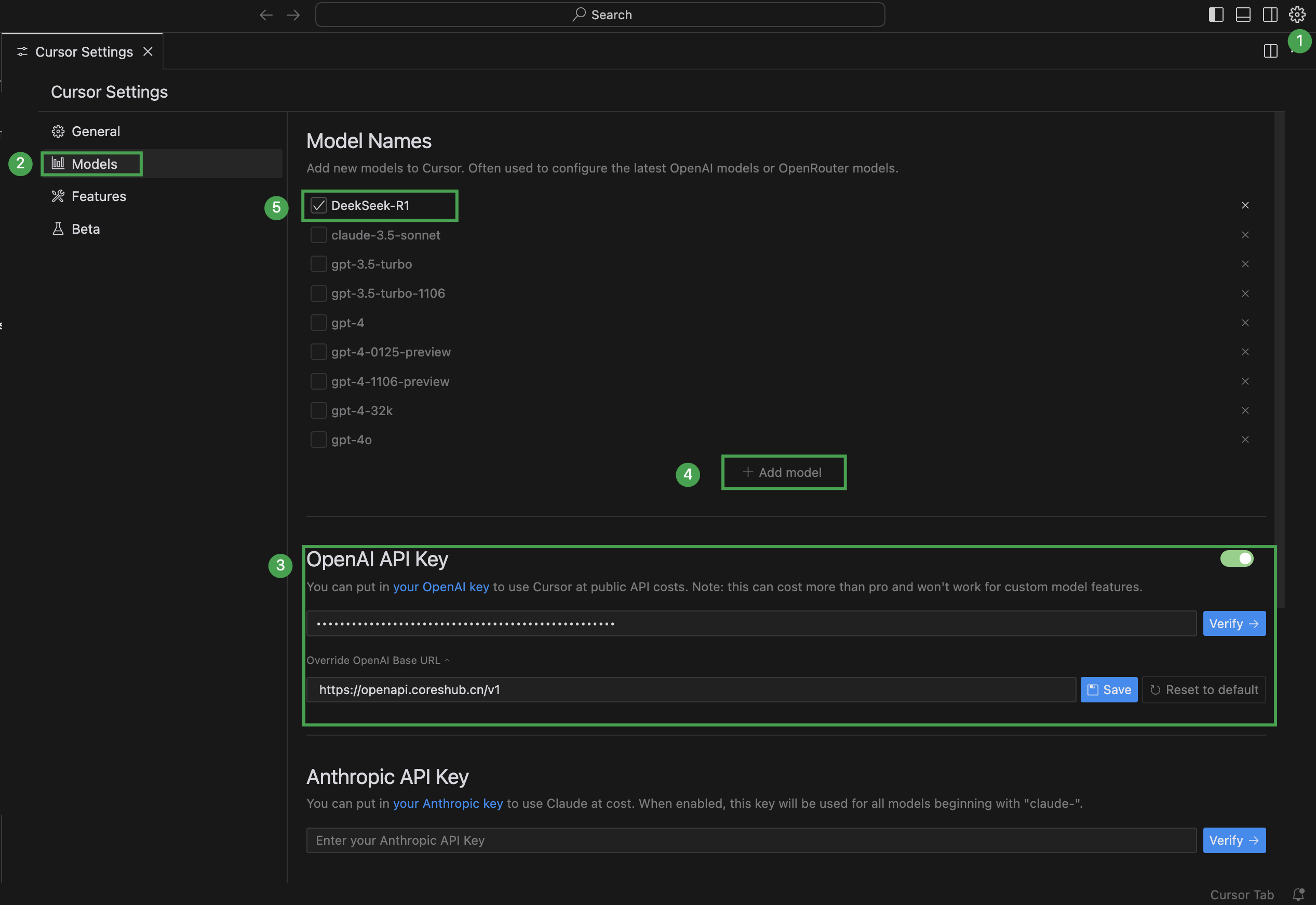This screenshot has height=905, width=1316.
Task: Click Cursor Tab in the status bar
Action: [1241, 895]
